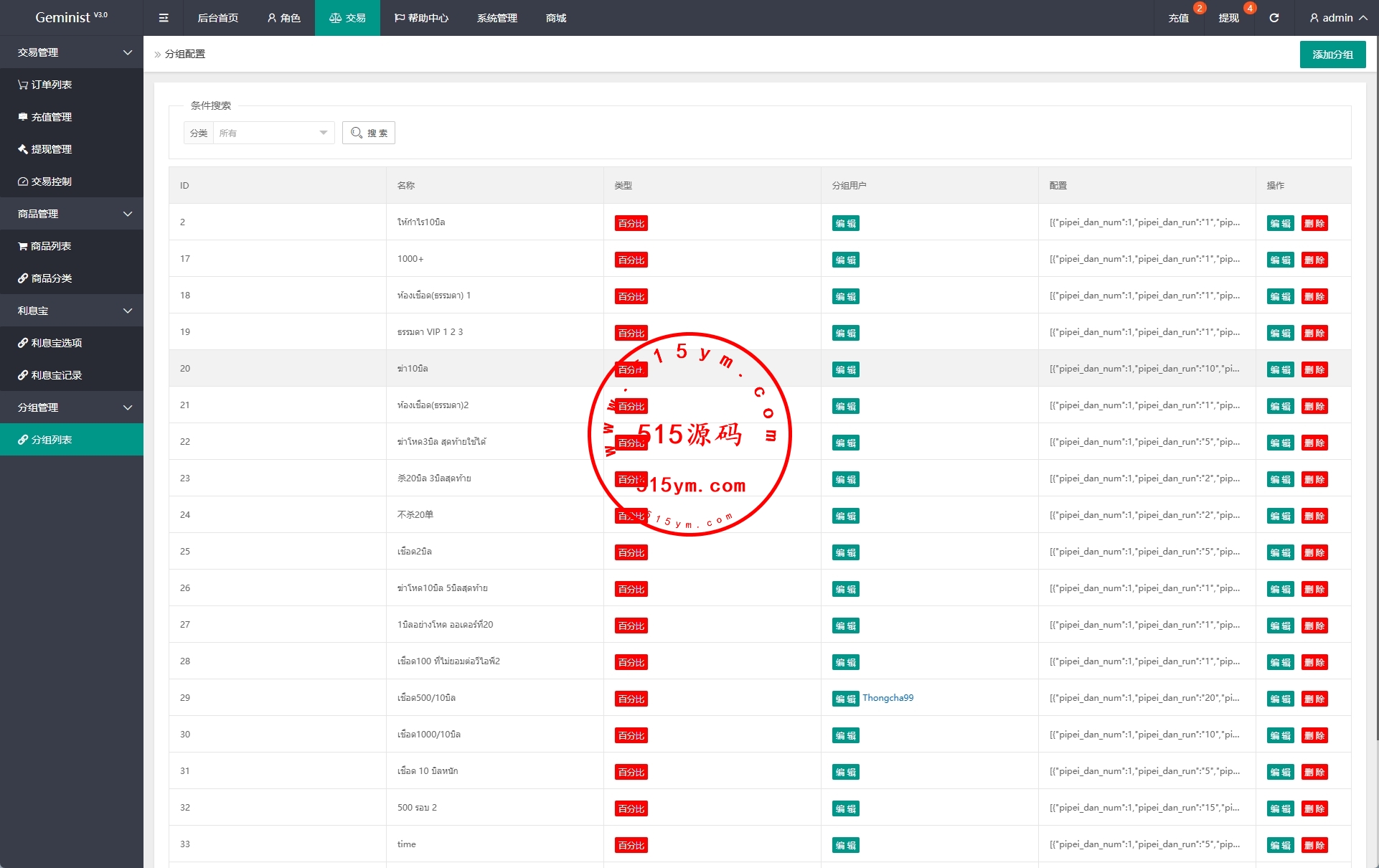Open 充值管理 in the sidebar
Image resolution: width=1379 pixels, height=868 pixels.
[52, 117]
